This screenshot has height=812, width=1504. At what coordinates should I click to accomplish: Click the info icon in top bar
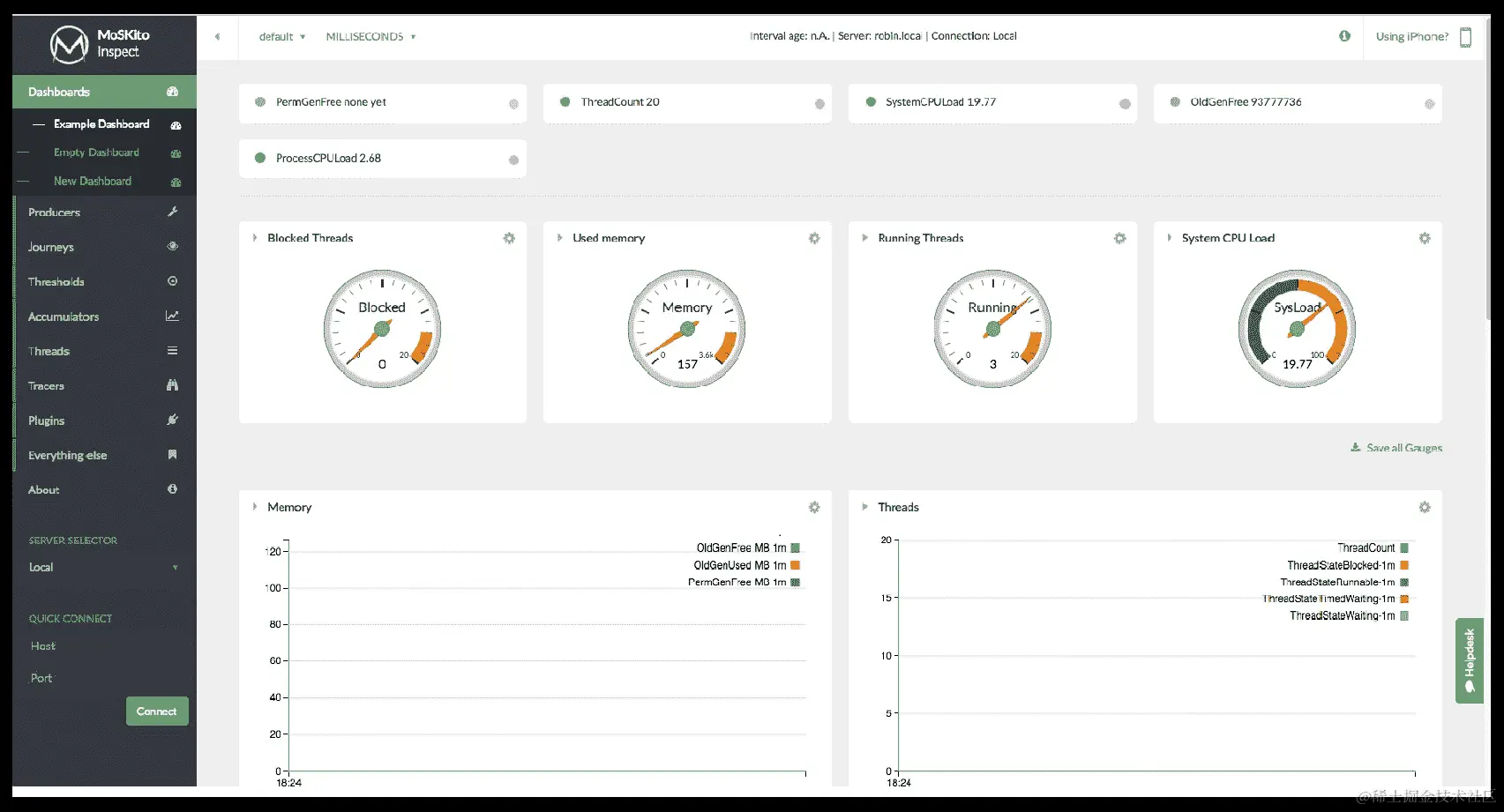(1344, 36)
